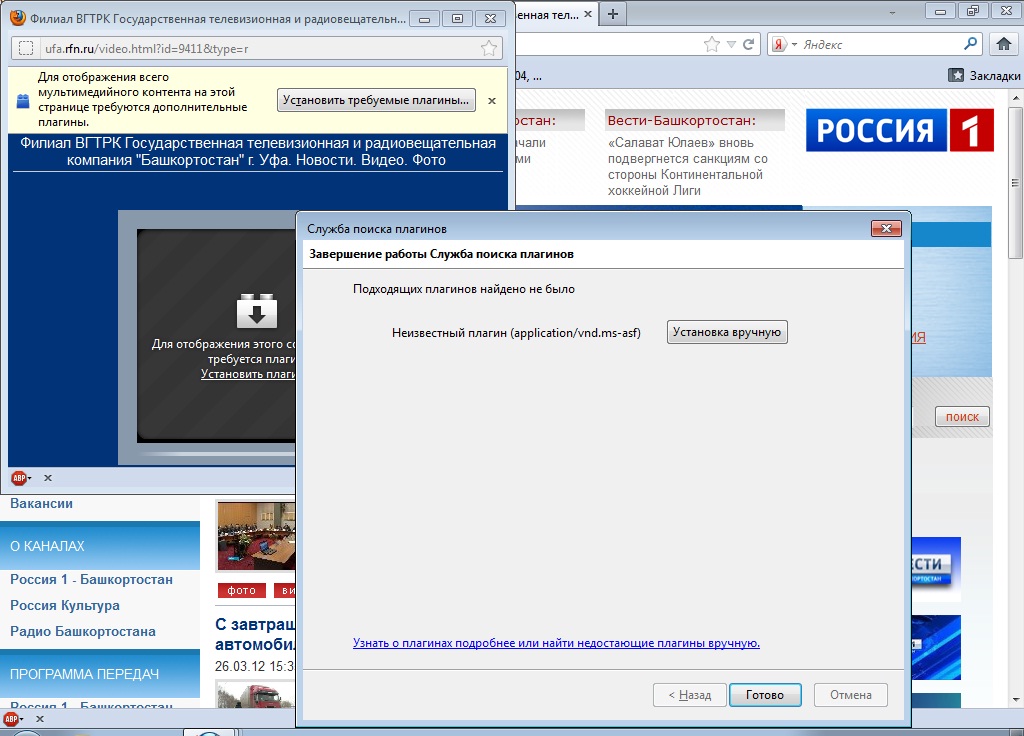Go to the browser home page

point(1004,44)
